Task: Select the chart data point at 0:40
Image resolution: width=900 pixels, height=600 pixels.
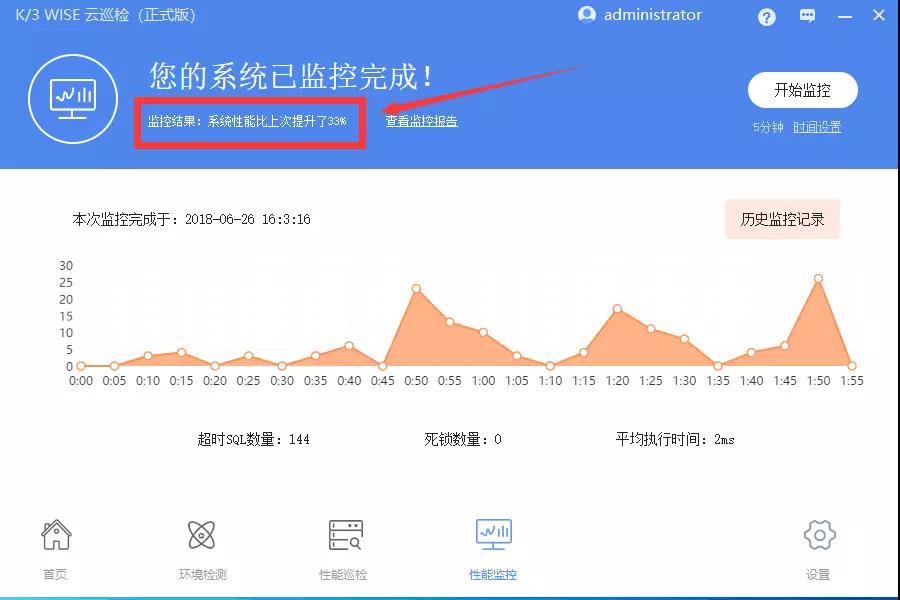Action: coord(349,346)
